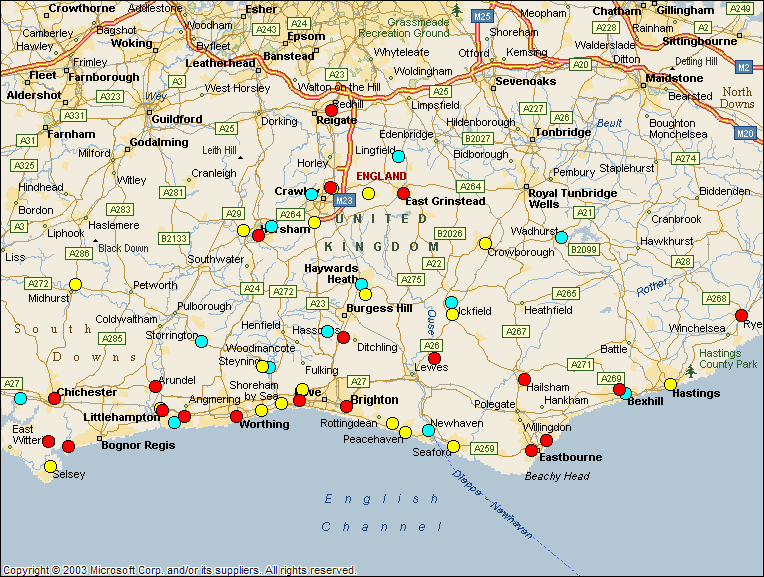Select the red marker at Lewes
The height and width of the screenshot is (577, 764).
[434, 358]
